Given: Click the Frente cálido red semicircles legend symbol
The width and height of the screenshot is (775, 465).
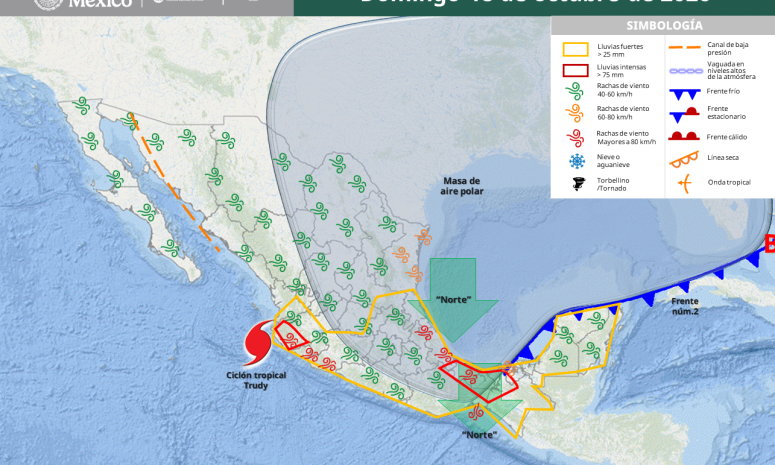Looking at the screenshot, I should pyautogui.click(x=684, y=136).
